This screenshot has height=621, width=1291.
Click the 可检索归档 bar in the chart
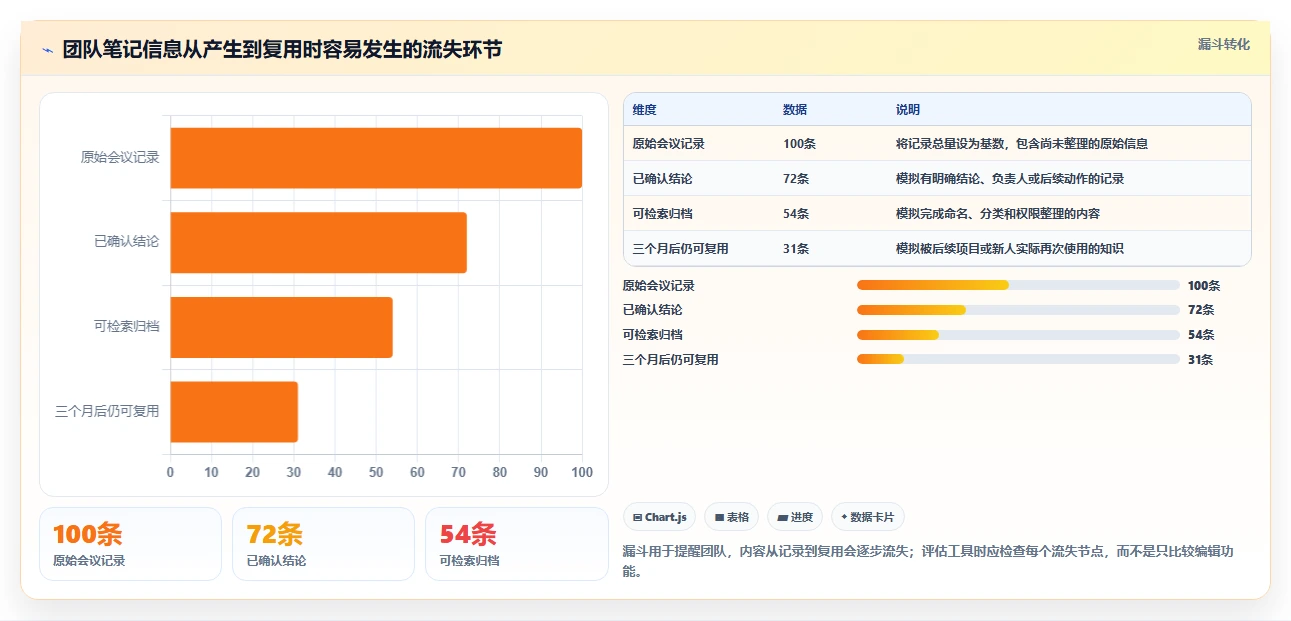coord(282,327)
